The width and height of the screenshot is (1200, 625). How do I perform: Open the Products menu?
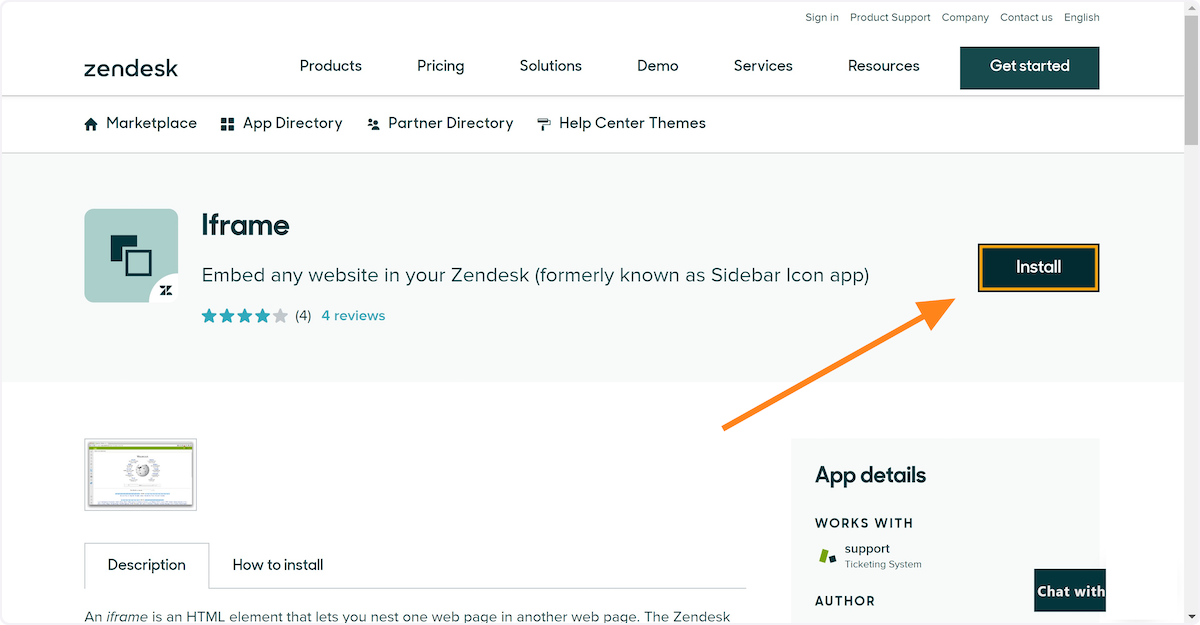pos(331,66)
